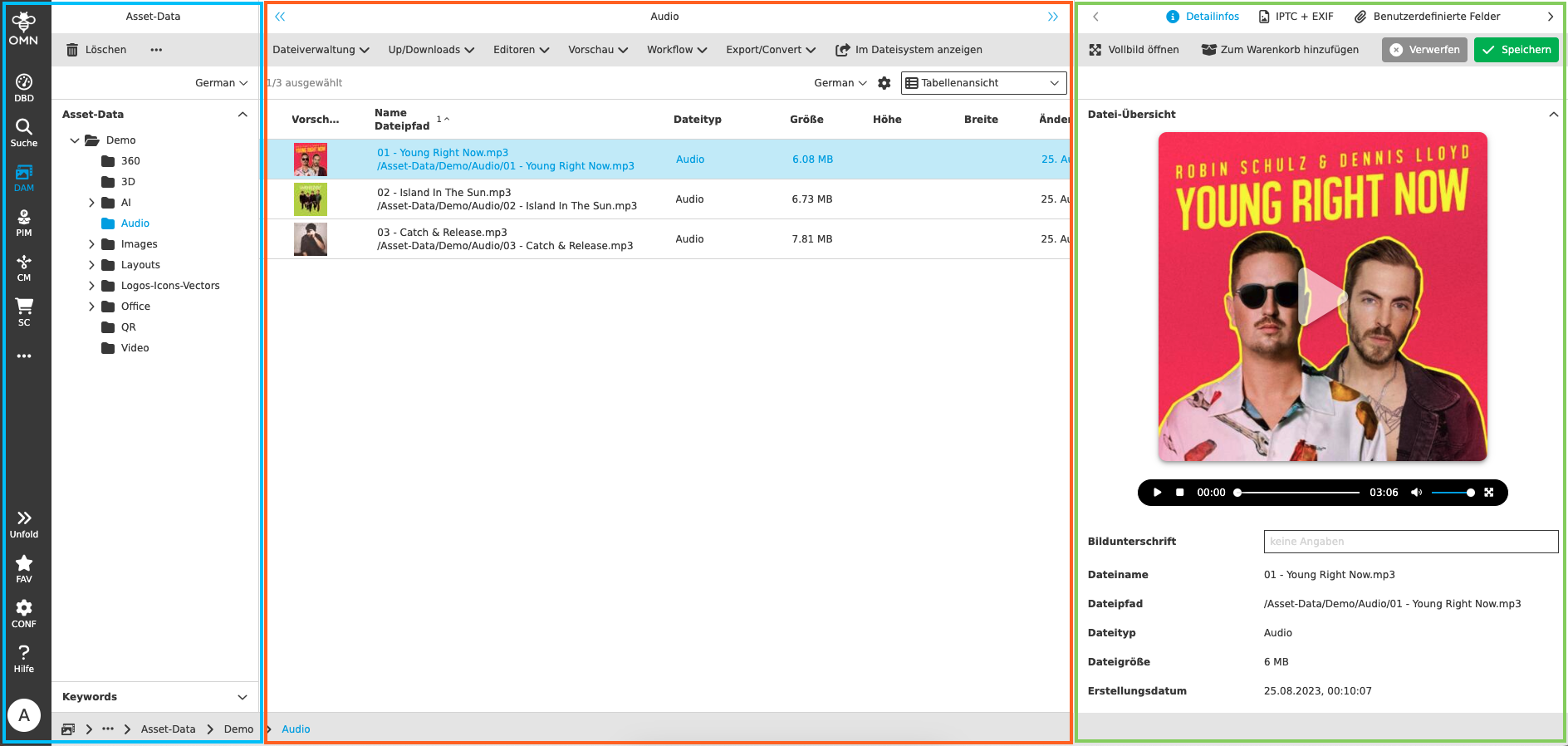Select row 03 - Catch & Release.mp3
Image resolution: width=1568 pixels, height=746 pixels.
(x=668, y=239)
